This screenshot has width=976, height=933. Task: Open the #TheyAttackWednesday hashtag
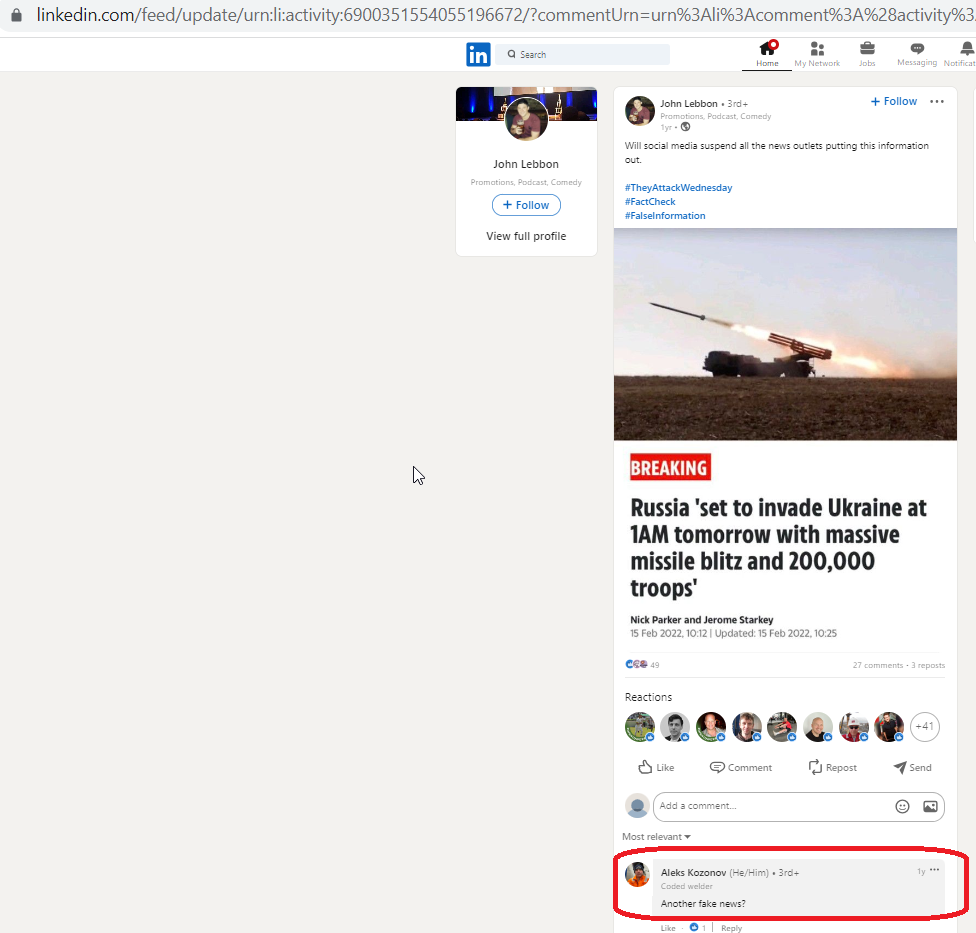pyautogui.click(x=678, y=187)
